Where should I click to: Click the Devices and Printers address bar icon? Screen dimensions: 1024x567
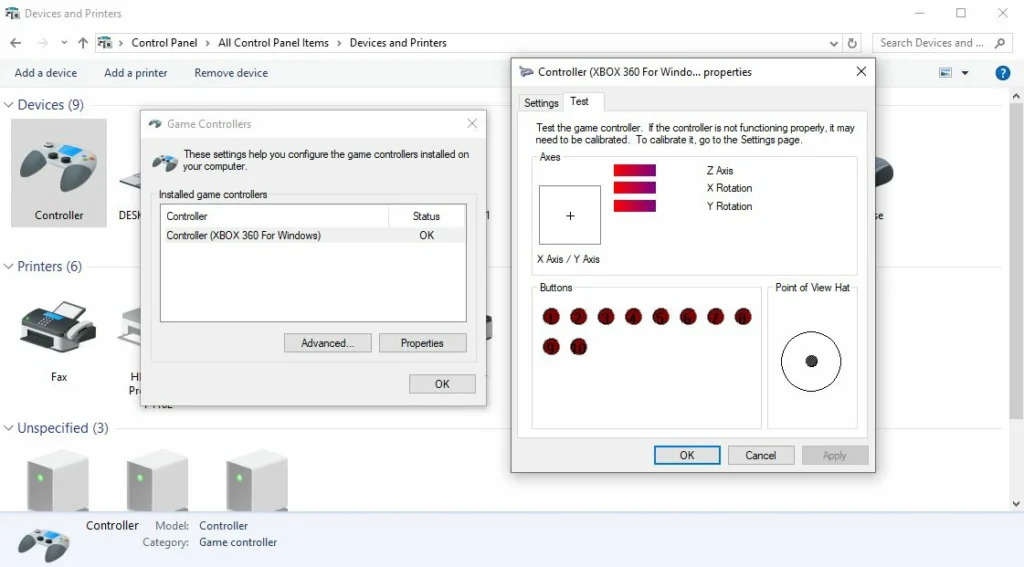tap(104, 43)
